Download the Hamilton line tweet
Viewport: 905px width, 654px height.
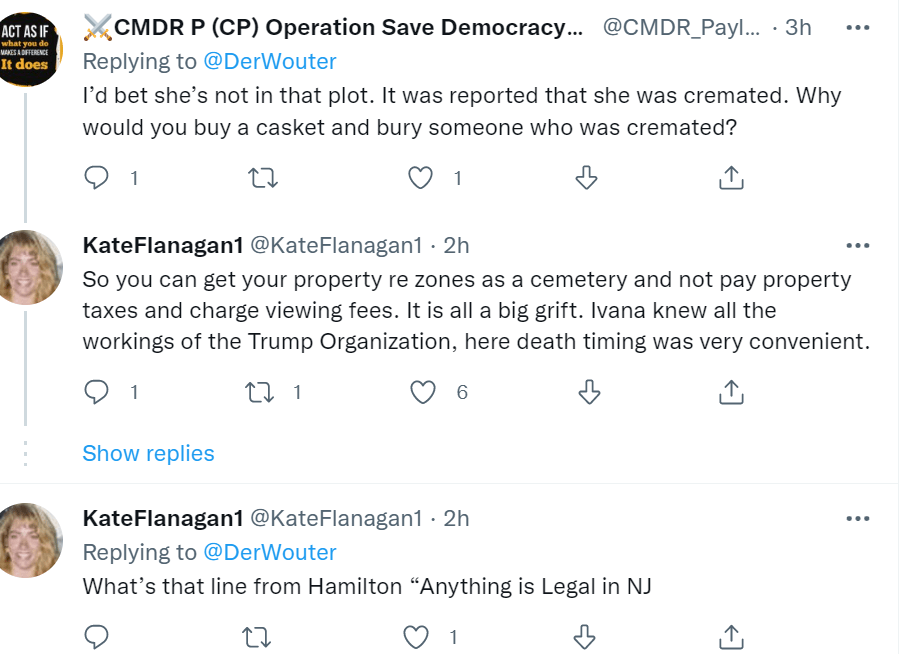click(x=587, y=636)
